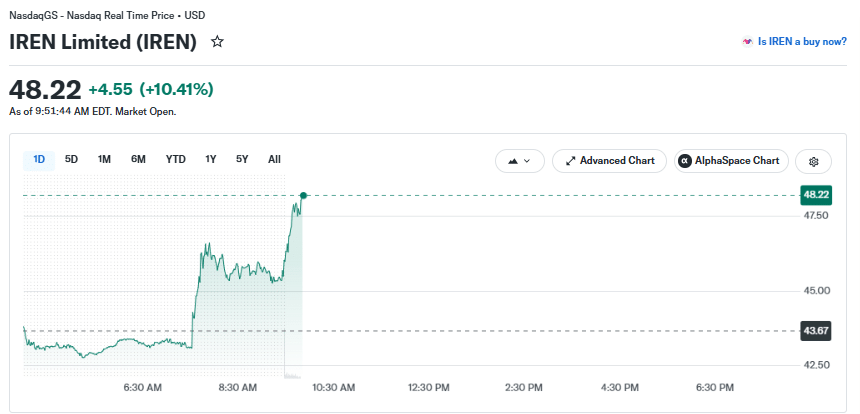This screenshot has width=860, height=414.
Task: Click the IREN Limited (IREN) heading
Action: pos(103,42)
